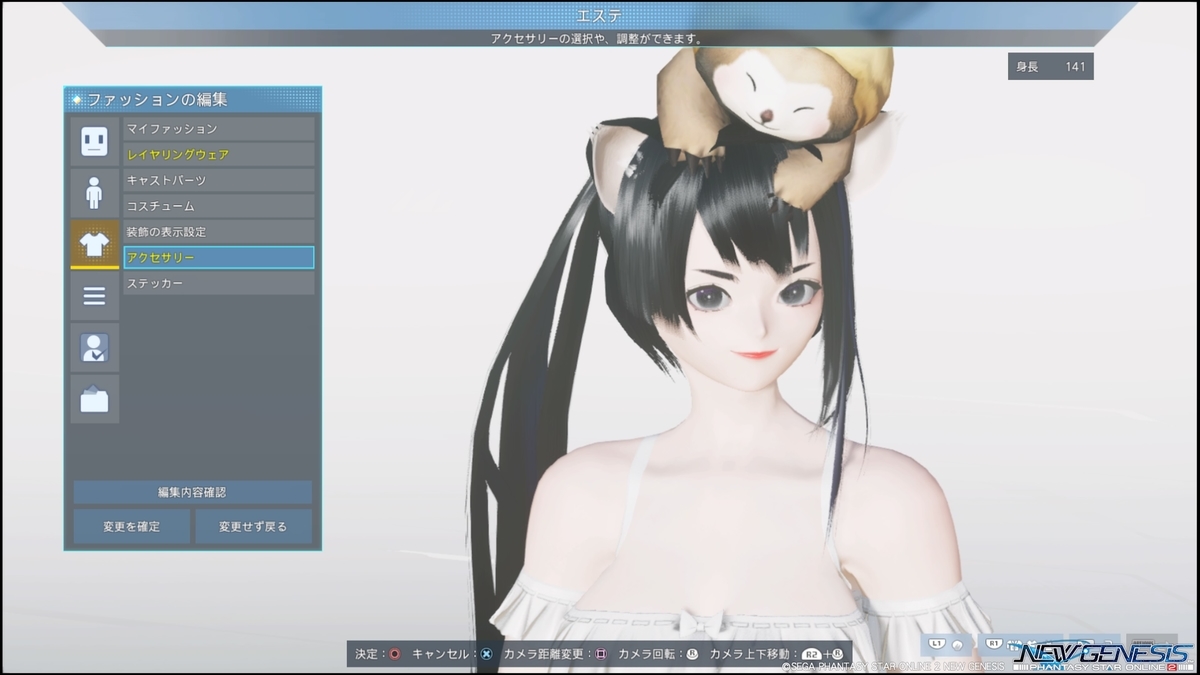
Task: Open 装飾の表示設定 menu entry
Action: [218, 232]
